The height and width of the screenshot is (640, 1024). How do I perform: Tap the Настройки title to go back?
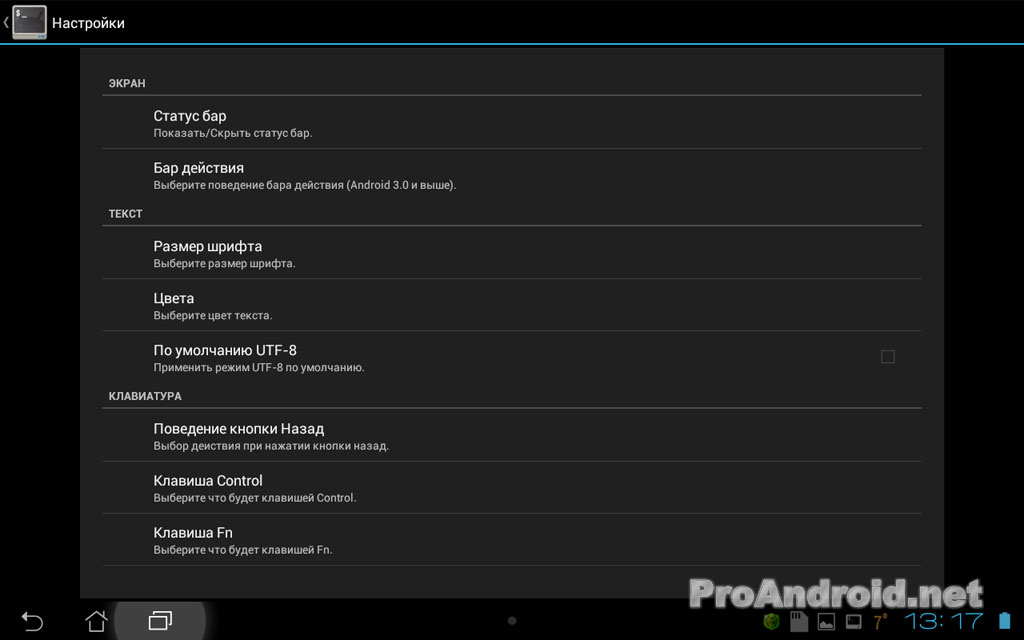[x=88, y=23]
